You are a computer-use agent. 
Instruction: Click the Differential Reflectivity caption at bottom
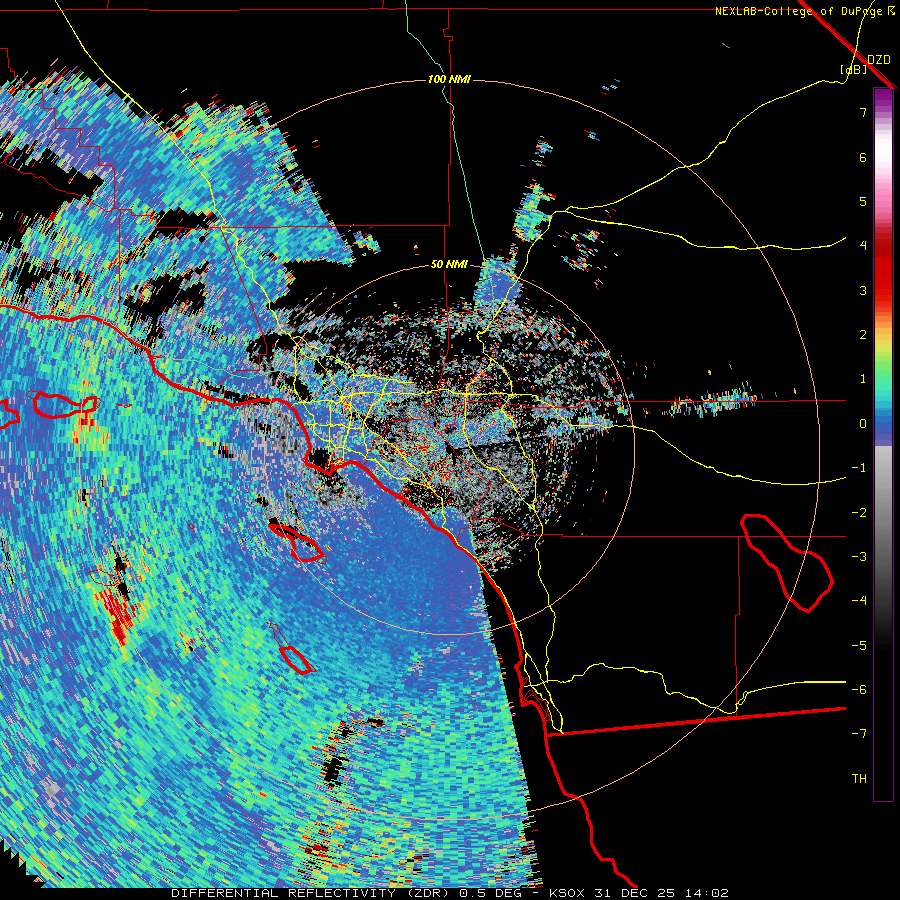click(x=450, y=893)
